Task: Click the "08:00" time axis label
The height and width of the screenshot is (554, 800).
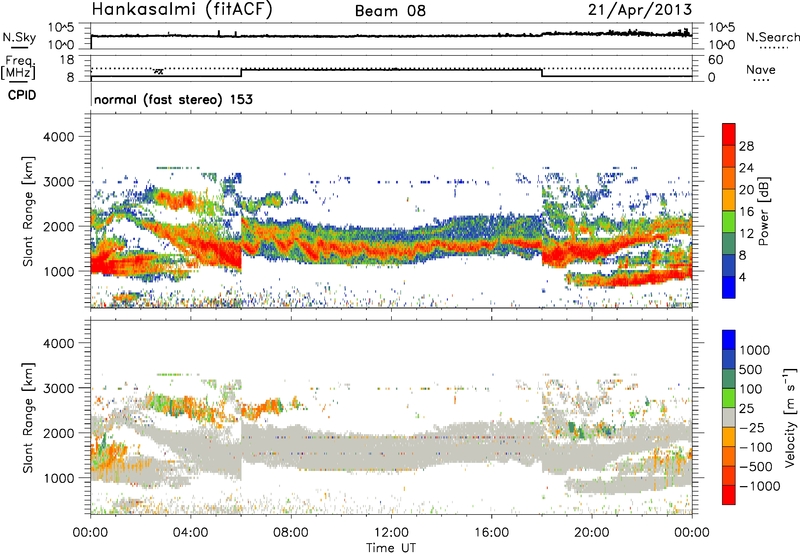Action: (291, 533)
